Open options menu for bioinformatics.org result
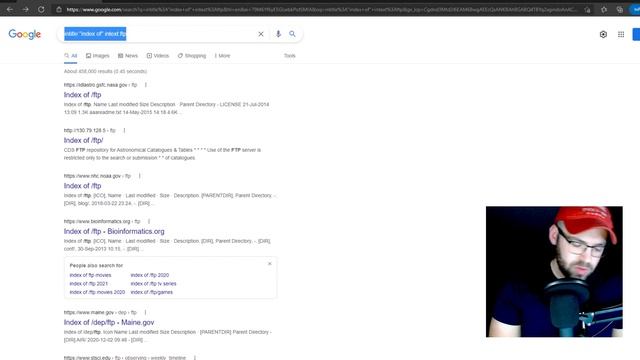 pyautogui.click(x=149, y=221)
